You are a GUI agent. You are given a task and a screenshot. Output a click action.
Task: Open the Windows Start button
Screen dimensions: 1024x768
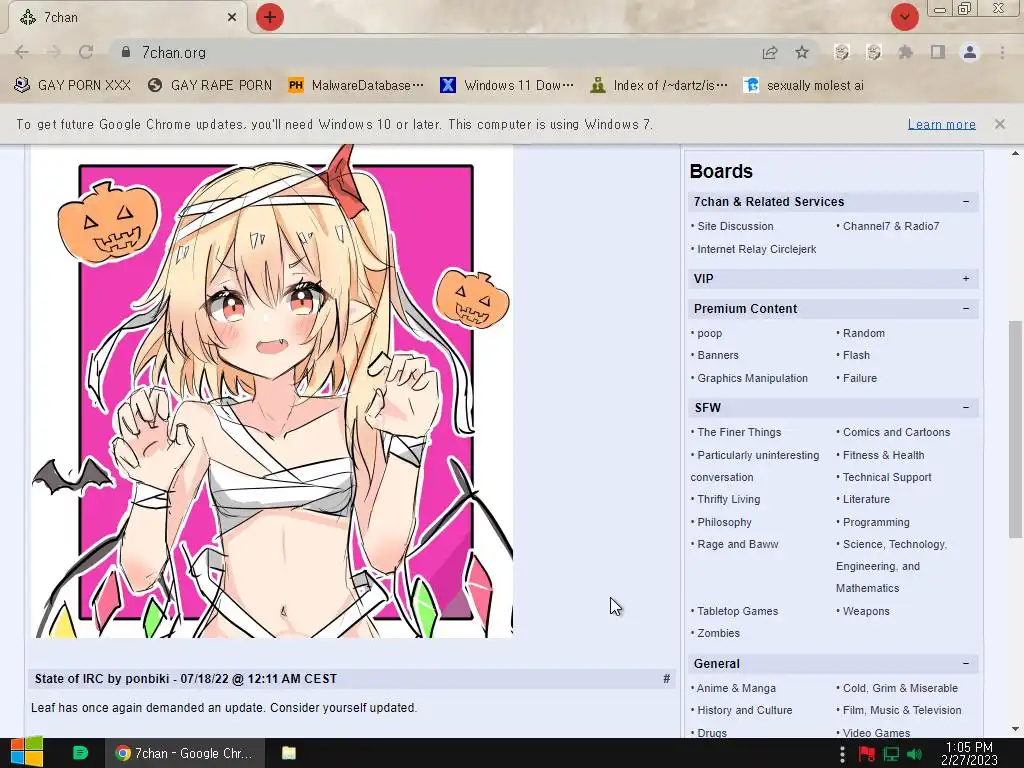tap(26, 753)
